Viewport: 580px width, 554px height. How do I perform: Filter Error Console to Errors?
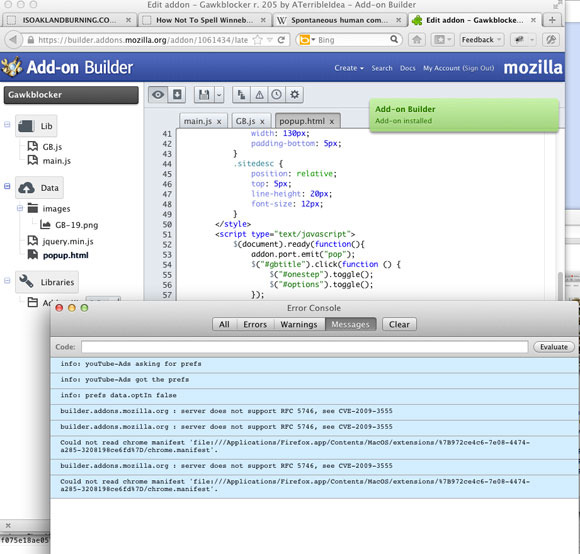255,324
